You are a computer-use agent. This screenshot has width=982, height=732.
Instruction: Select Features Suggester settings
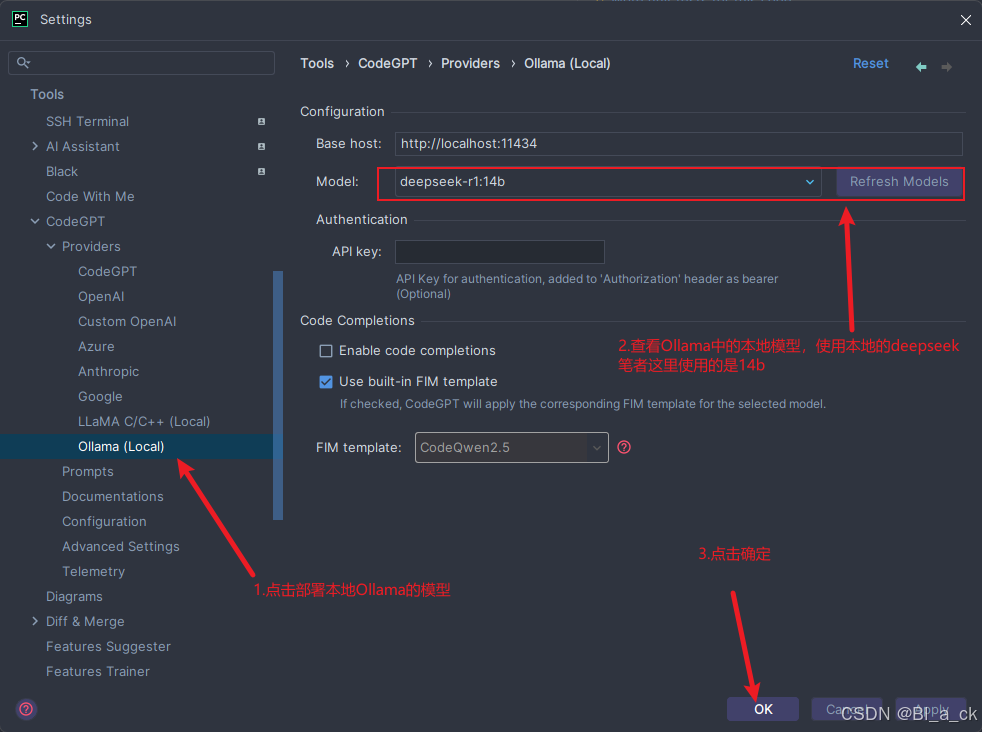tap(108, 646)
